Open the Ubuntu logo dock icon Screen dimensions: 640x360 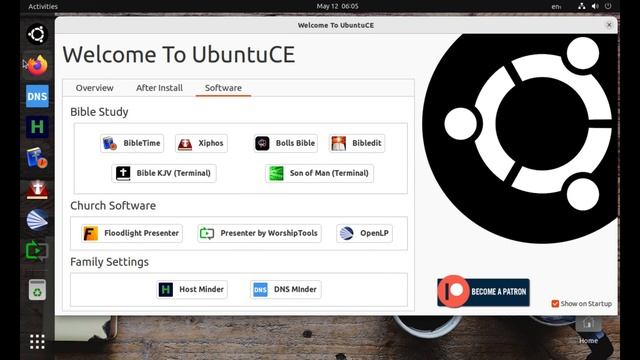coord(37,34)
